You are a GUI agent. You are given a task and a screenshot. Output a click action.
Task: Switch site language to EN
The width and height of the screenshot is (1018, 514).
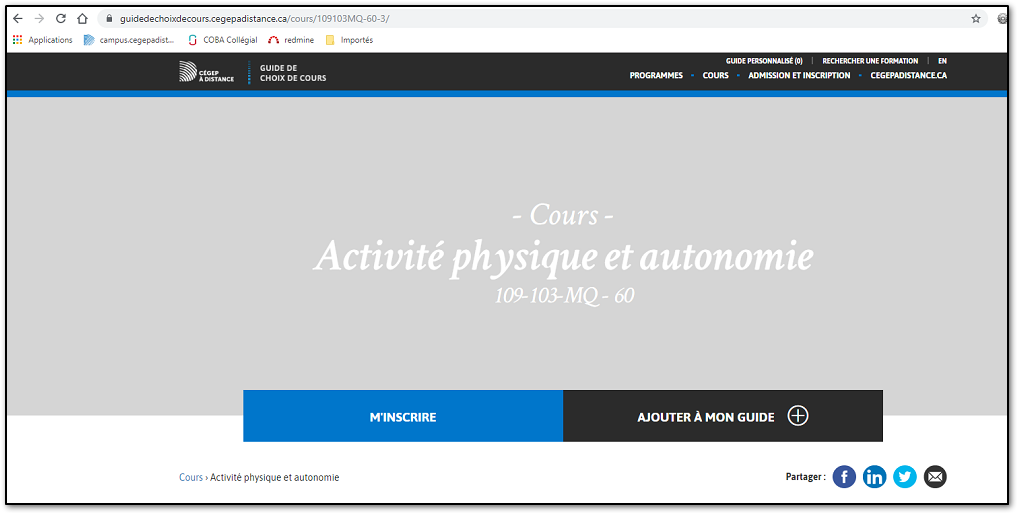(x=942, y=61)
